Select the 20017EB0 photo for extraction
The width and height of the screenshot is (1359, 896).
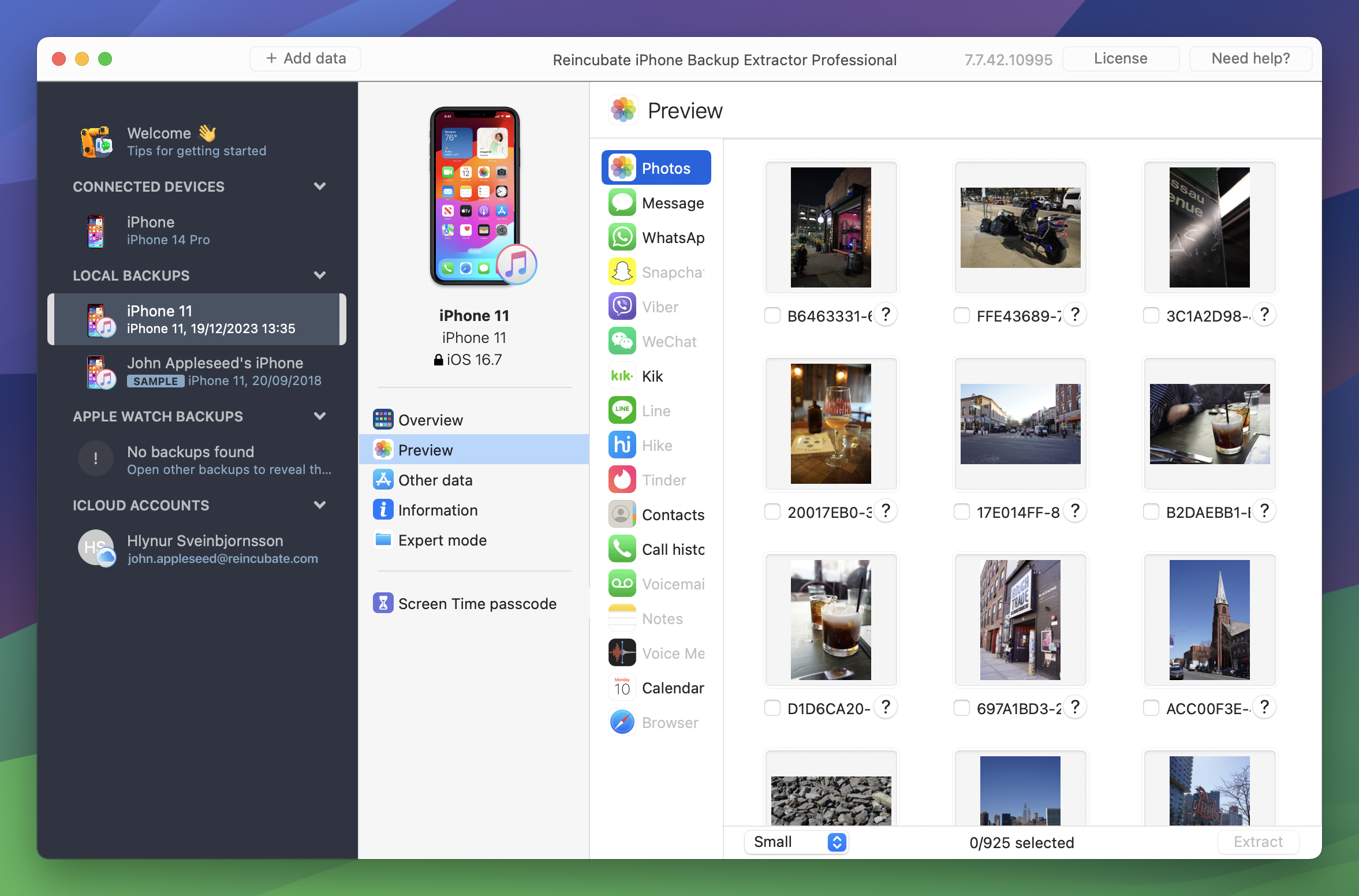[773, 512]
